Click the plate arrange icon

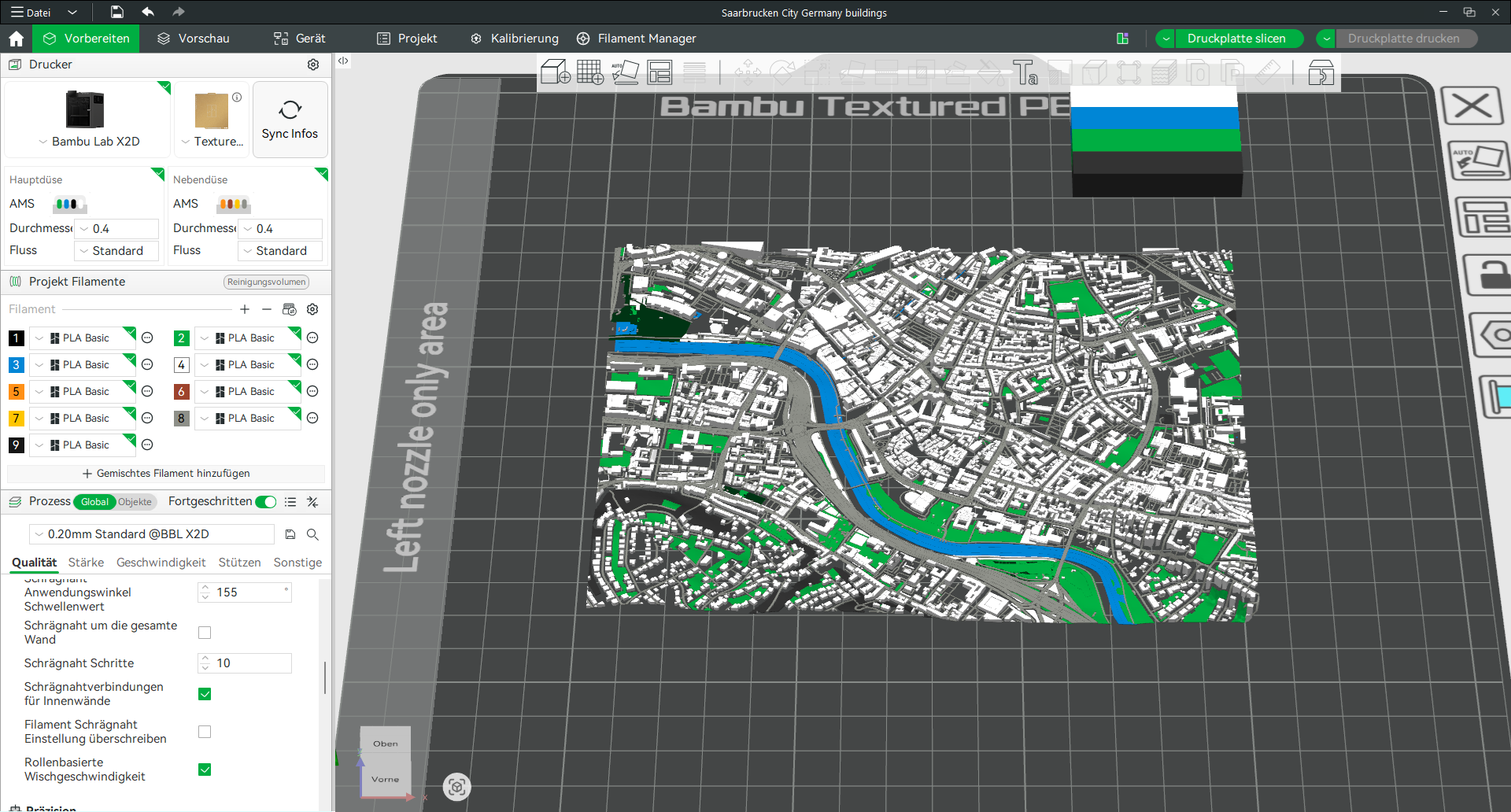click(x=1484, y=216)
